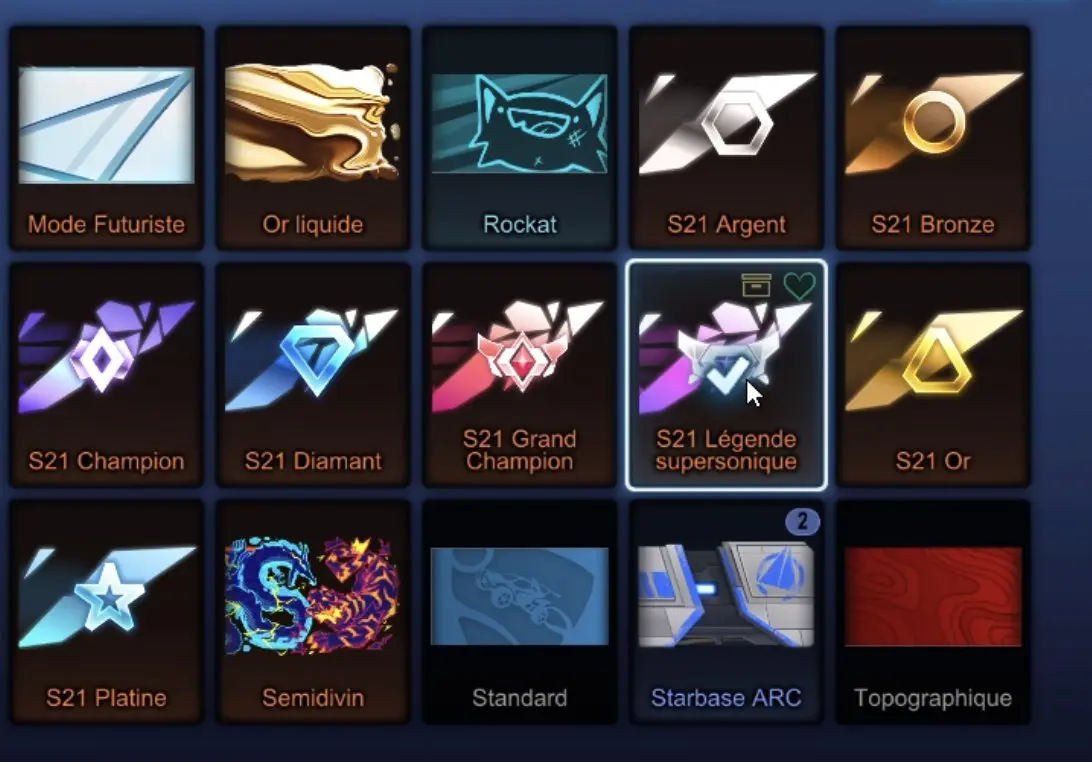Toggle the favorite heart on S21 Légende supersonique
This screenshot has width=1092, height=762.
click(799, 286)
